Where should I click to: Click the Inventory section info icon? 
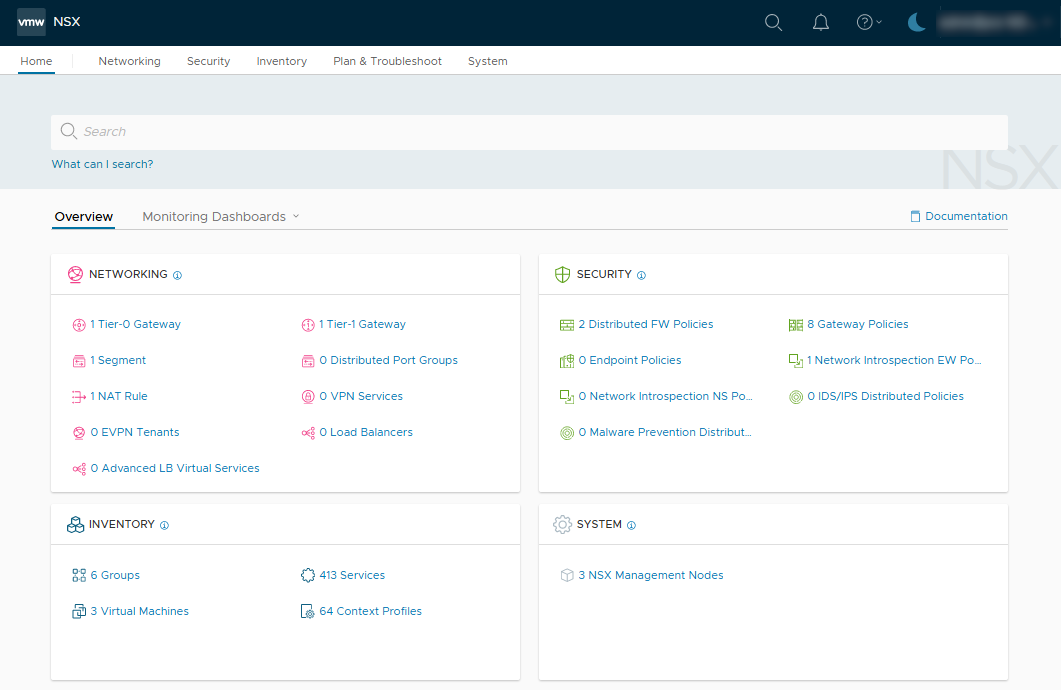(x=164, y=525)
